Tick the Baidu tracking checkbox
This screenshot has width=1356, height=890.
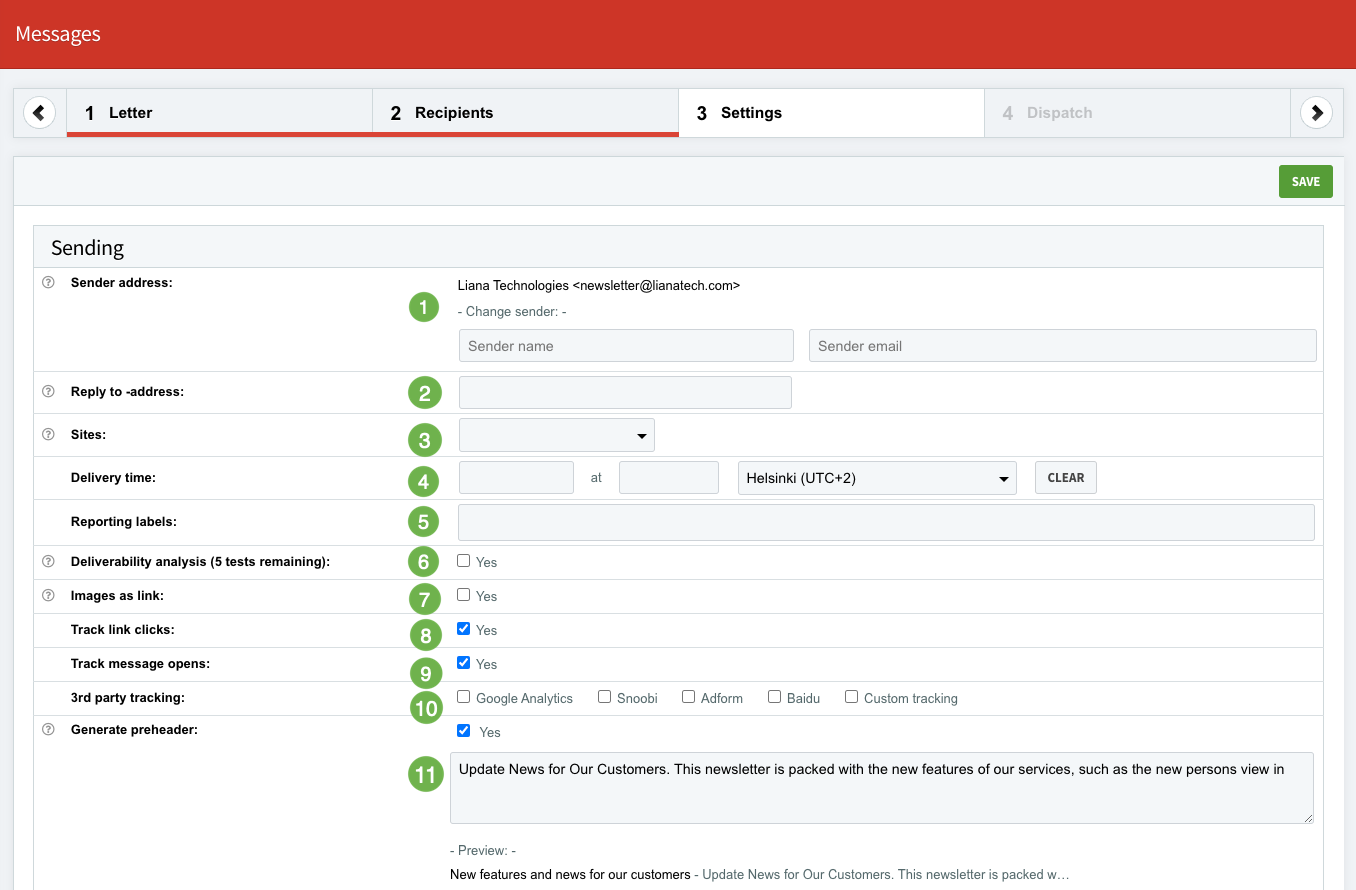774,697
